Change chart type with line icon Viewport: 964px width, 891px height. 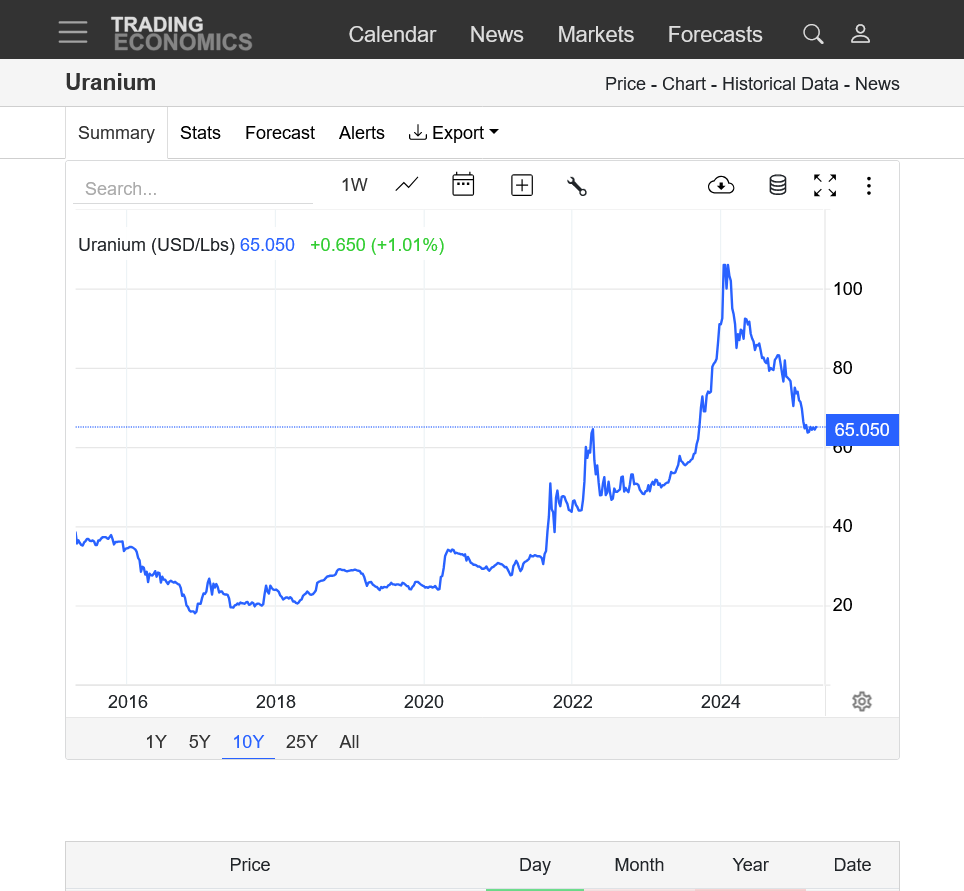(x=407, y=185)
